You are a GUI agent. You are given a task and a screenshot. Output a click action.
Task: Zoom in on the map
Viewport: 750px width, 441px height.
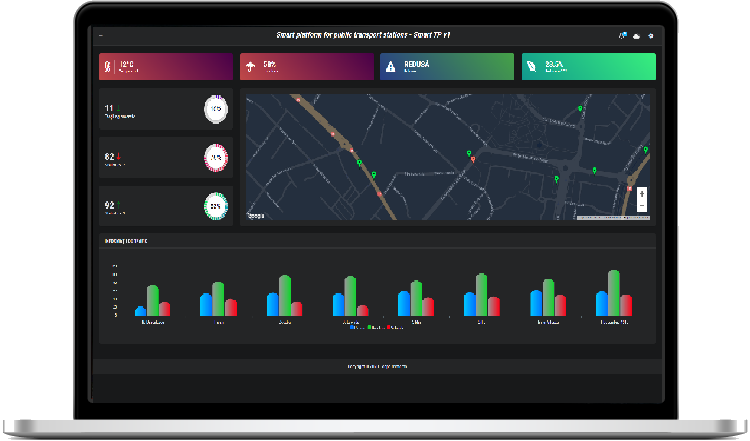point(641,192)
